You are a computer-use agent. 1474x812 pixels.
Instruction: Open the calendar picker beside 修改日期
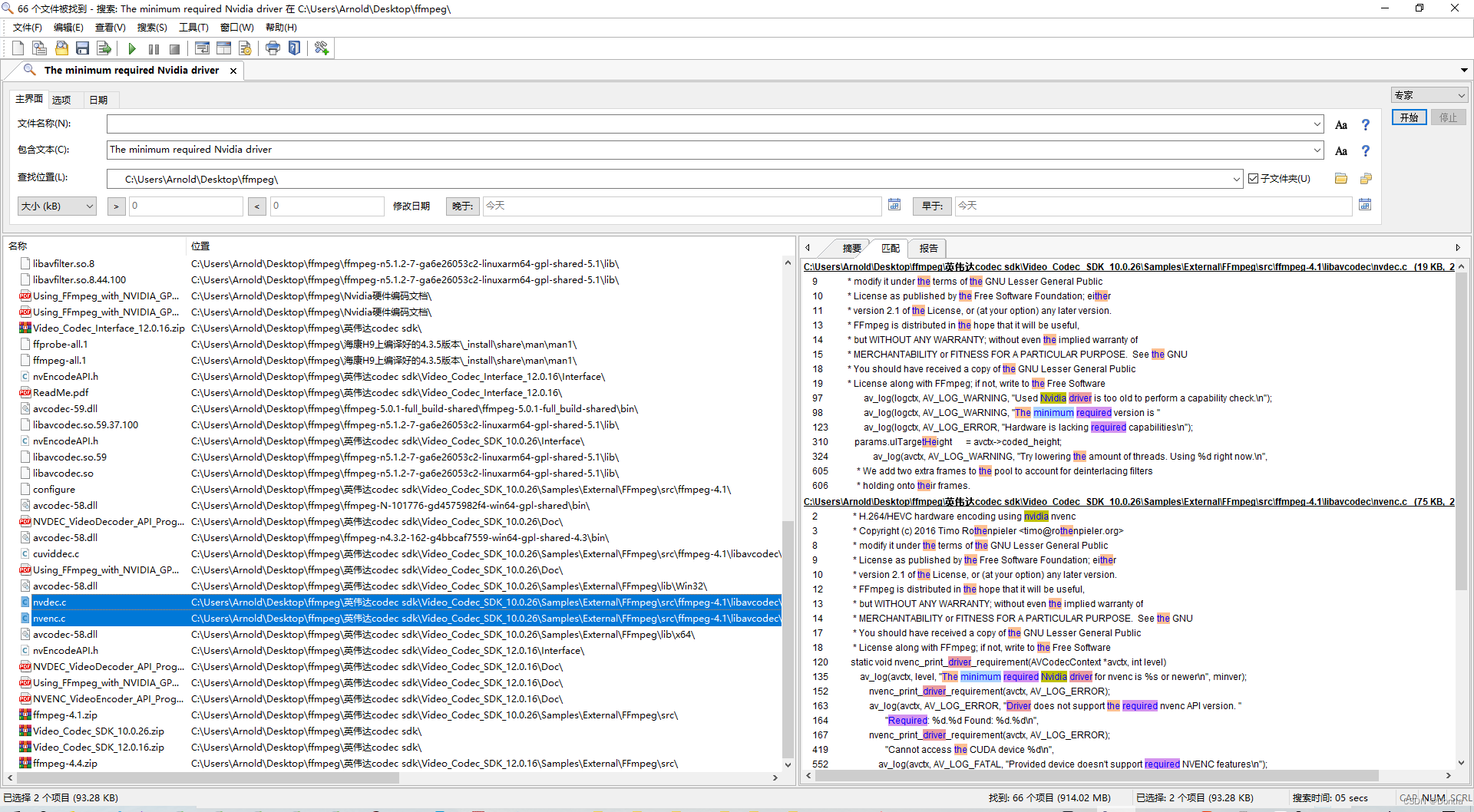894,205
